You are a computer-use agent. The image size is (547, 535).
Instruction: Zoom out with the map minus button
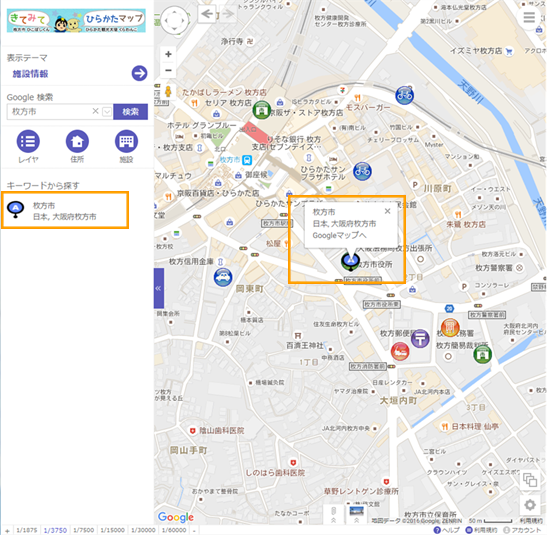coord(168,70)
